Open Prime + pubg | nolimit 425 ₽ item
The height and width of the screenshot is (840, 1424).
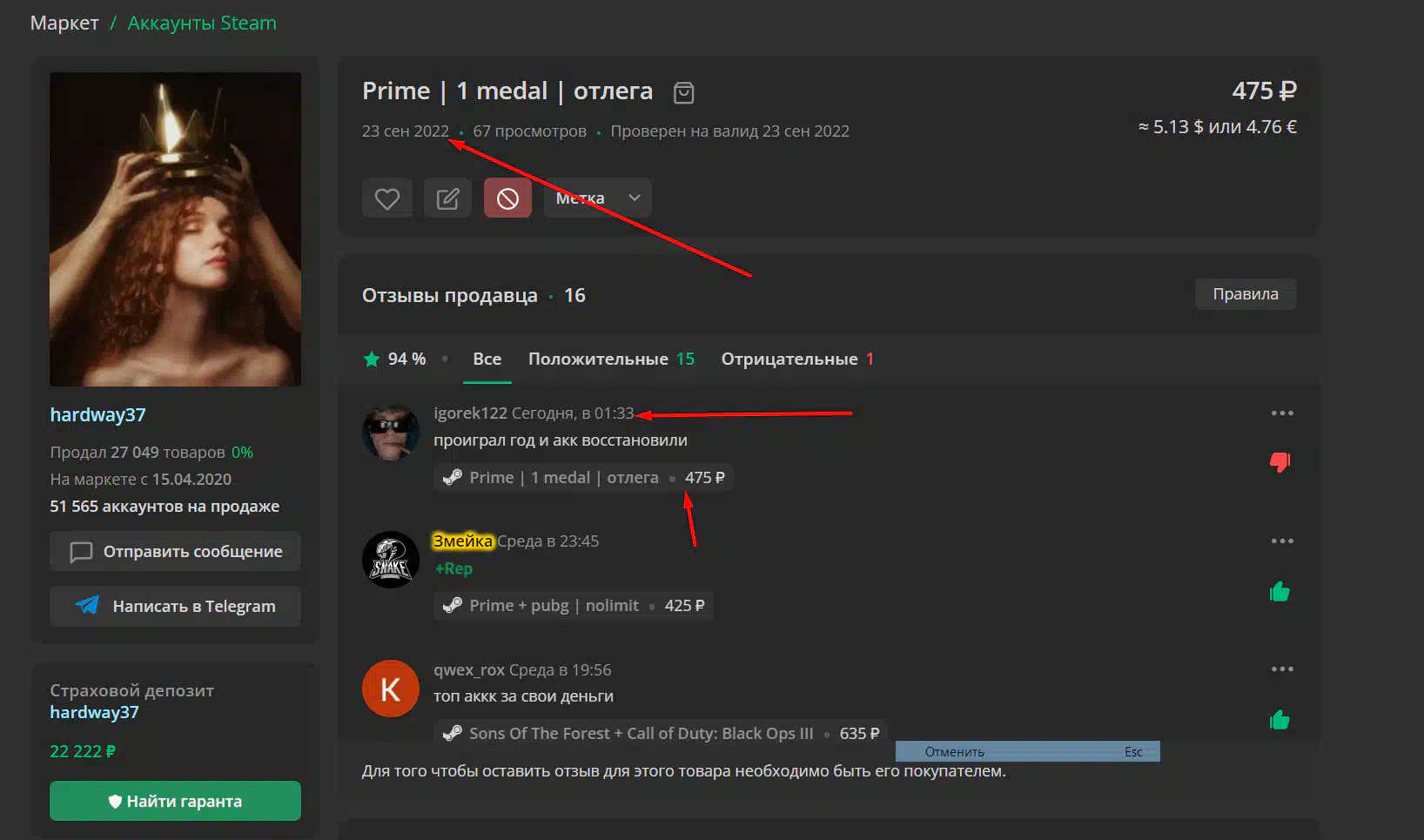(x=574, y=605)
